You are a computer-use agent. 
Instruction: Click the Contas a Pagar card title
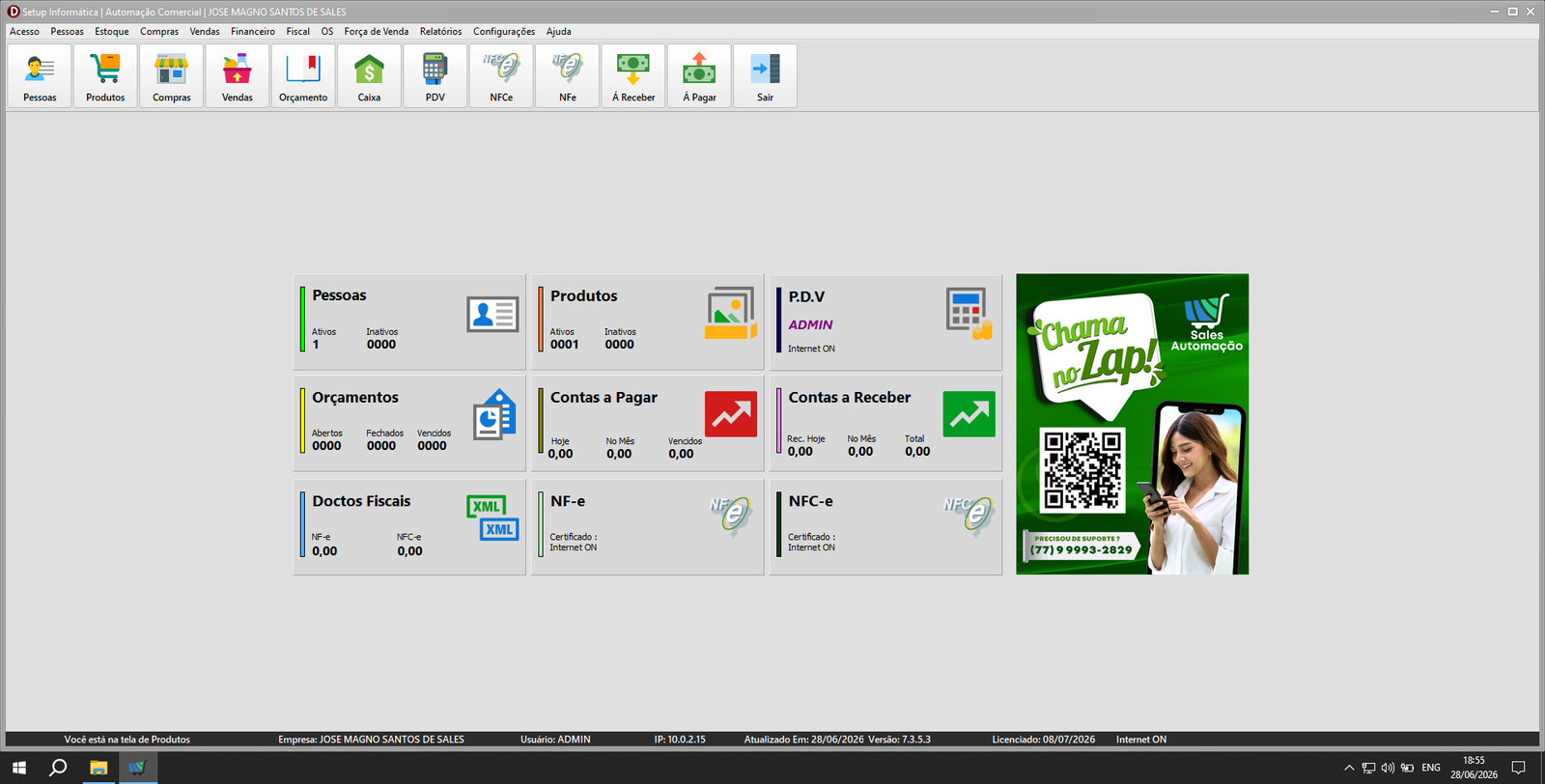coord(604,398)
